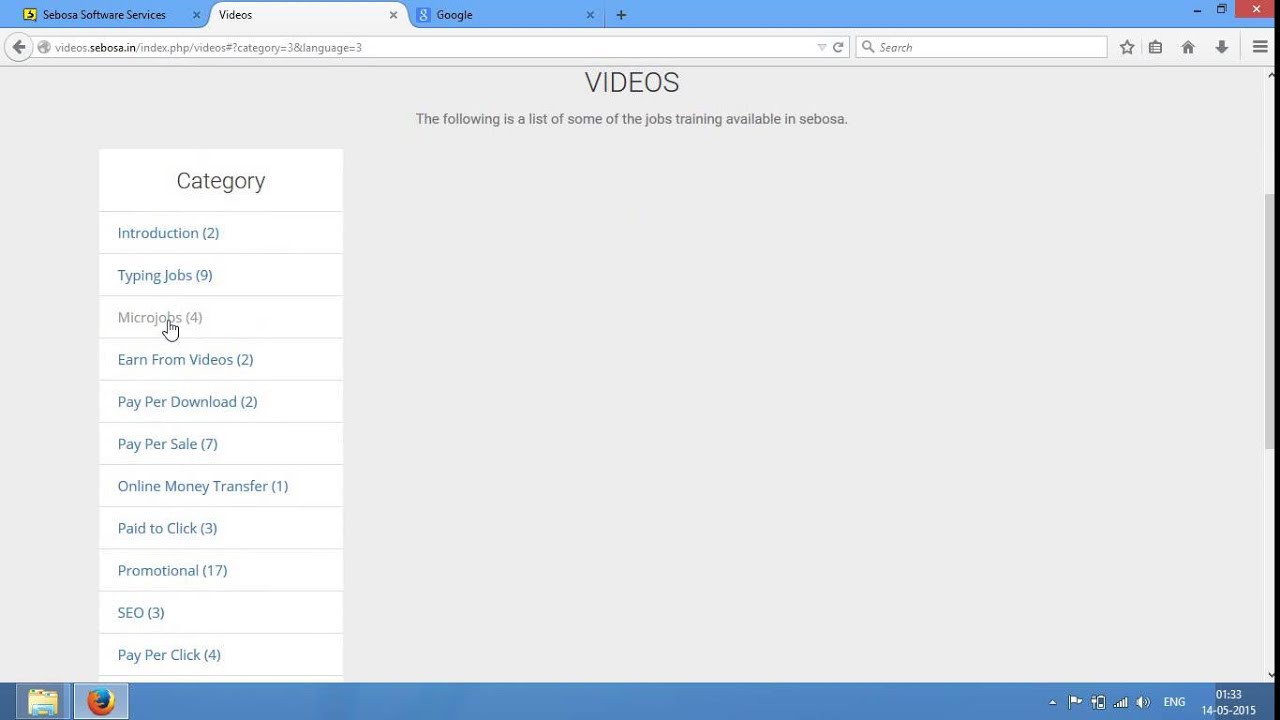Open the Pay Per Click (4) category
Viewport: 1280px width, 720px height.
(169, 655)
